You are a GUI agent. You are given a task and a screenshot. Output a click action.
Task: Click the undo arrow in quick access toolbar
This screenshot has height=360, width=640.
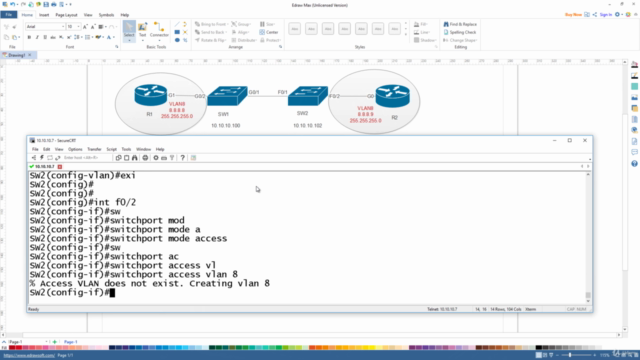(x=13, y=4)
